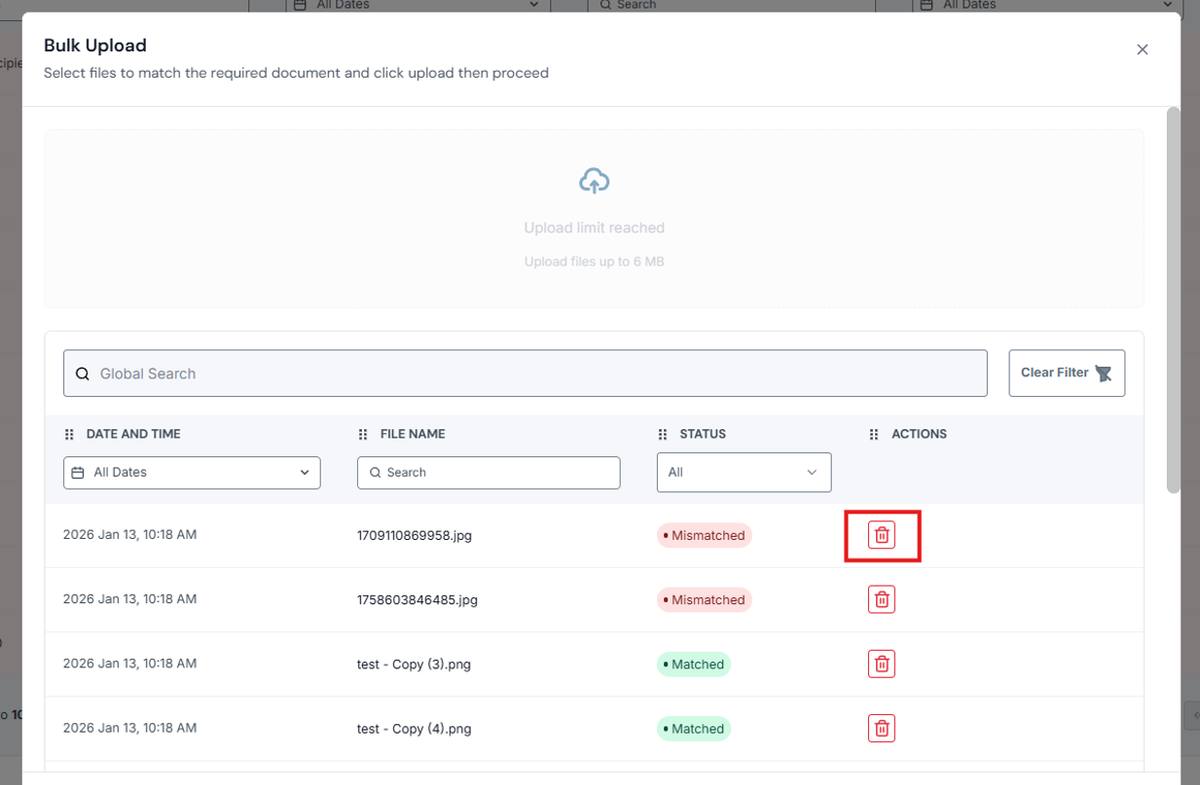1200x785 pixels.
Task: Click the date for 1709110869958.jpg row
Action: [130, 535]
